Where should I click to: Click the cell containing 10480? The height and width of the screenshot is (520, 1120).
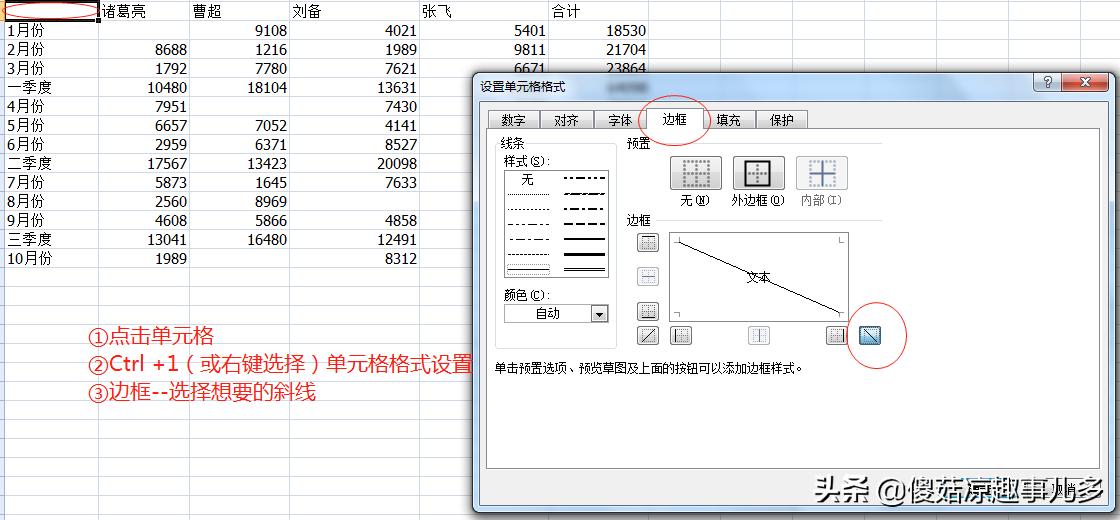[x=144, y=88]
